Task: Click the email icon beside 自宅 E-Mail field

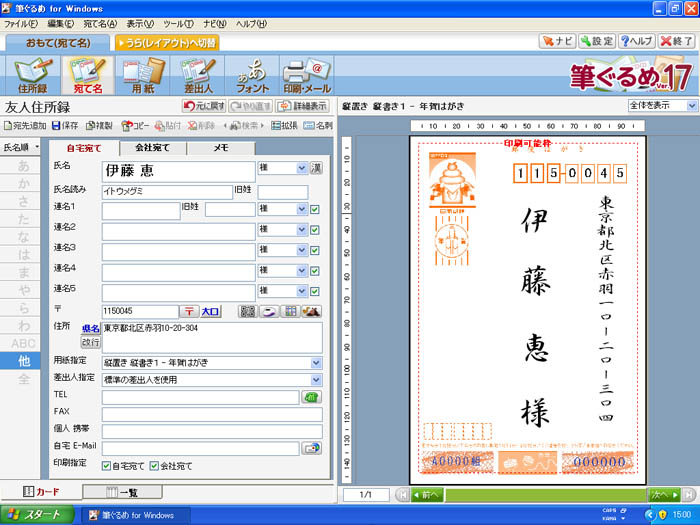Action: 312,448
